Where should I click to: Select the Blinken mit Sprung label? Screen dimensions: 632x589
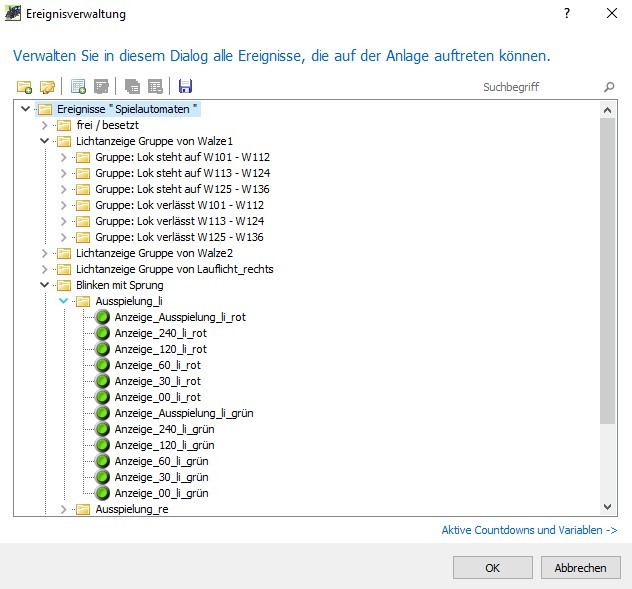[120, 285]
